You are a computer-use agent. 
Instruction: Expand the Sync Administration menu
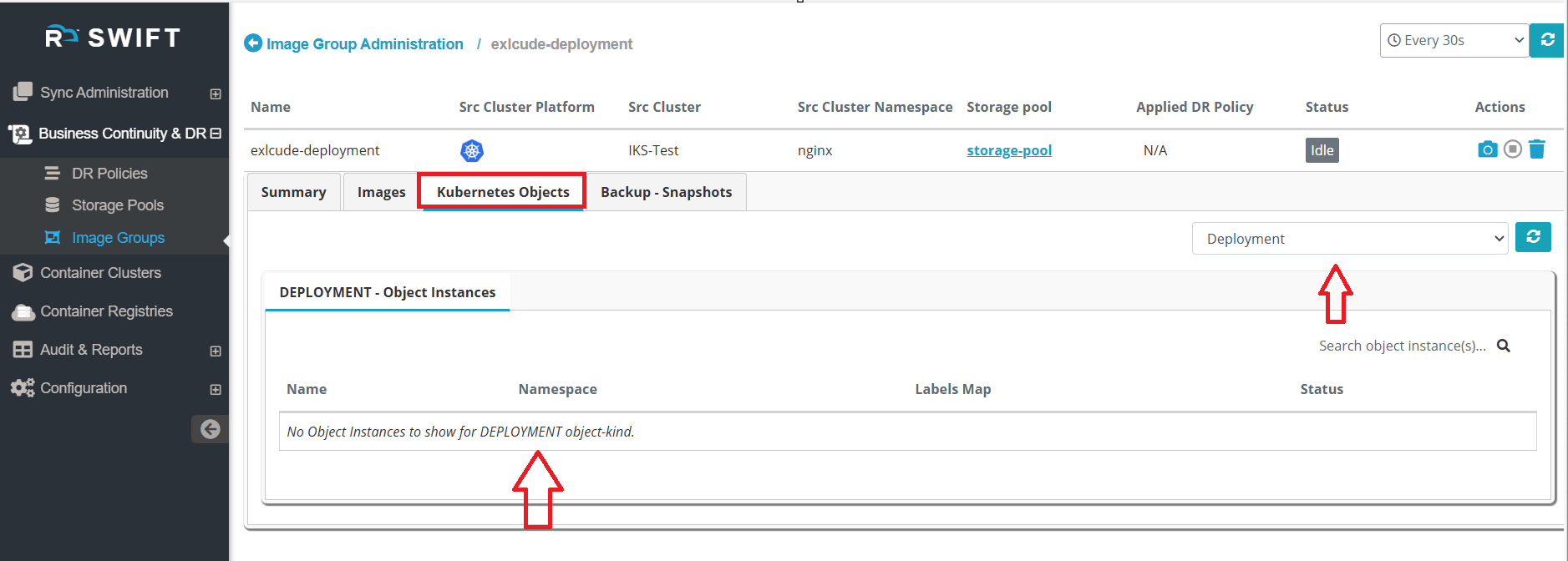[216, 93]
